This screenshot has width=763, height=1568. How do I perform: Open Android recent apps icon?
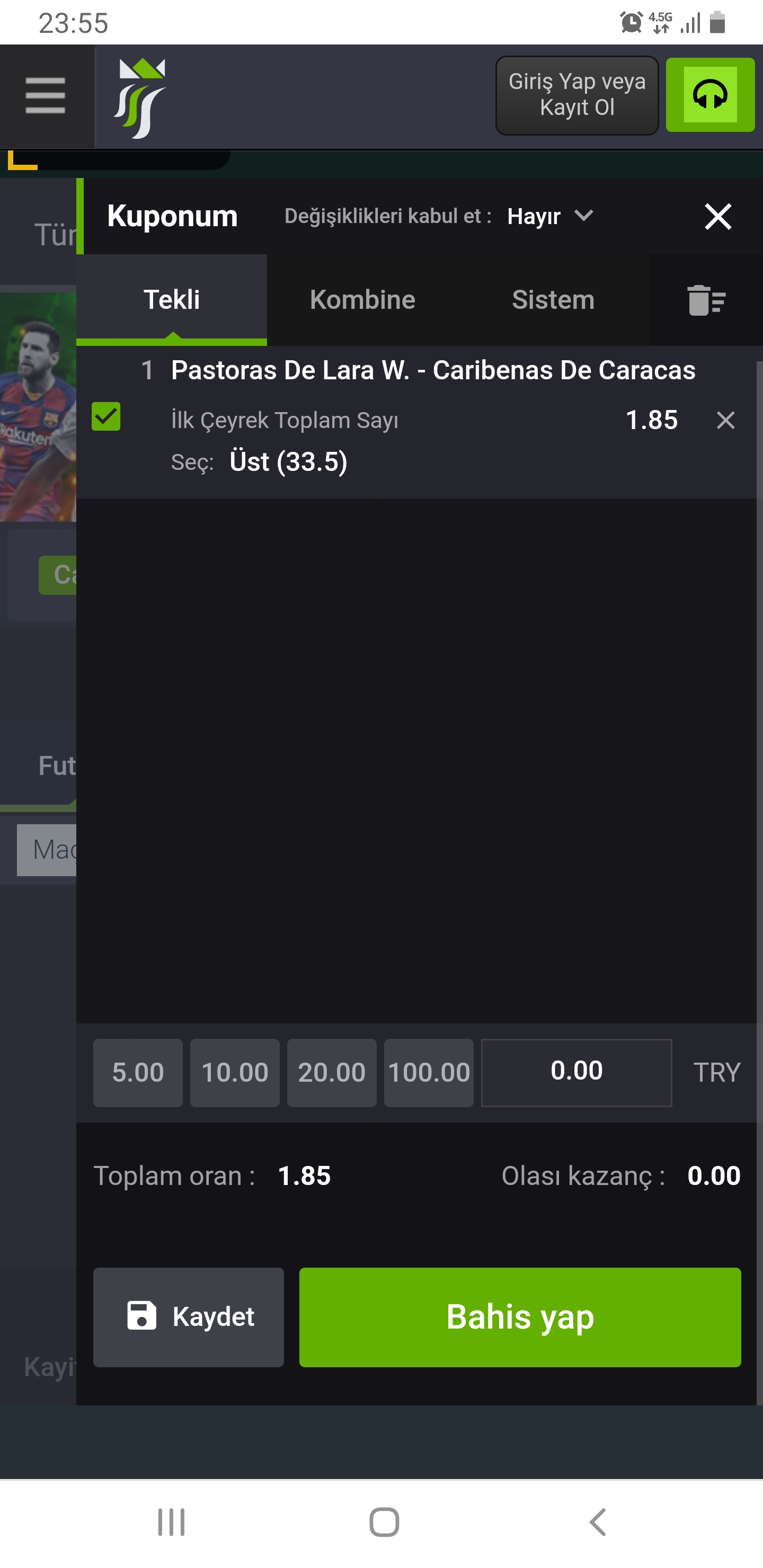171,1522
